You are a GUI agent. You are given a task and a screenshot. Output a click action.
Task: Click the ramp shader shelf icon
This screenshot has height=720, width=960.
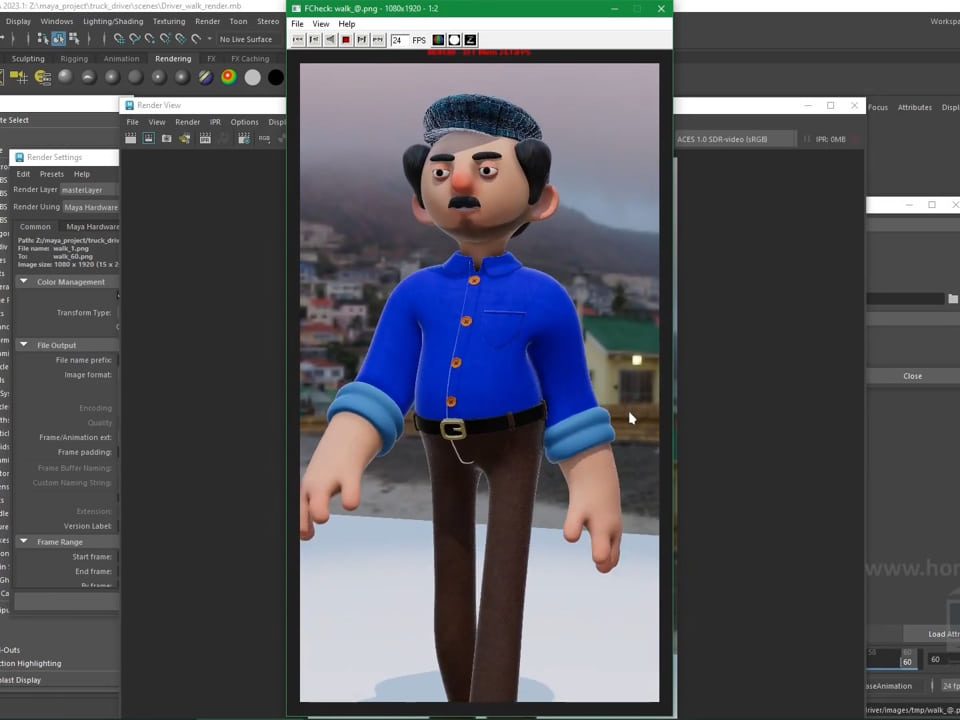tap(228, 77)
